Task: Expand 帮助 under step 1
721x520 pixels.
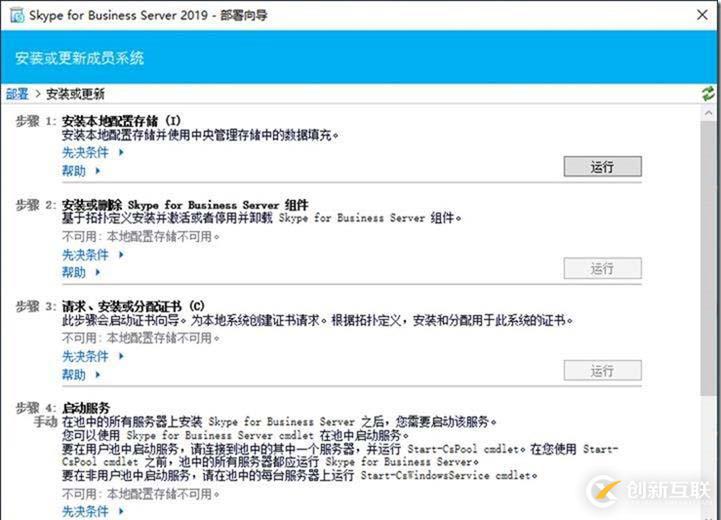Action: [74, 171]
